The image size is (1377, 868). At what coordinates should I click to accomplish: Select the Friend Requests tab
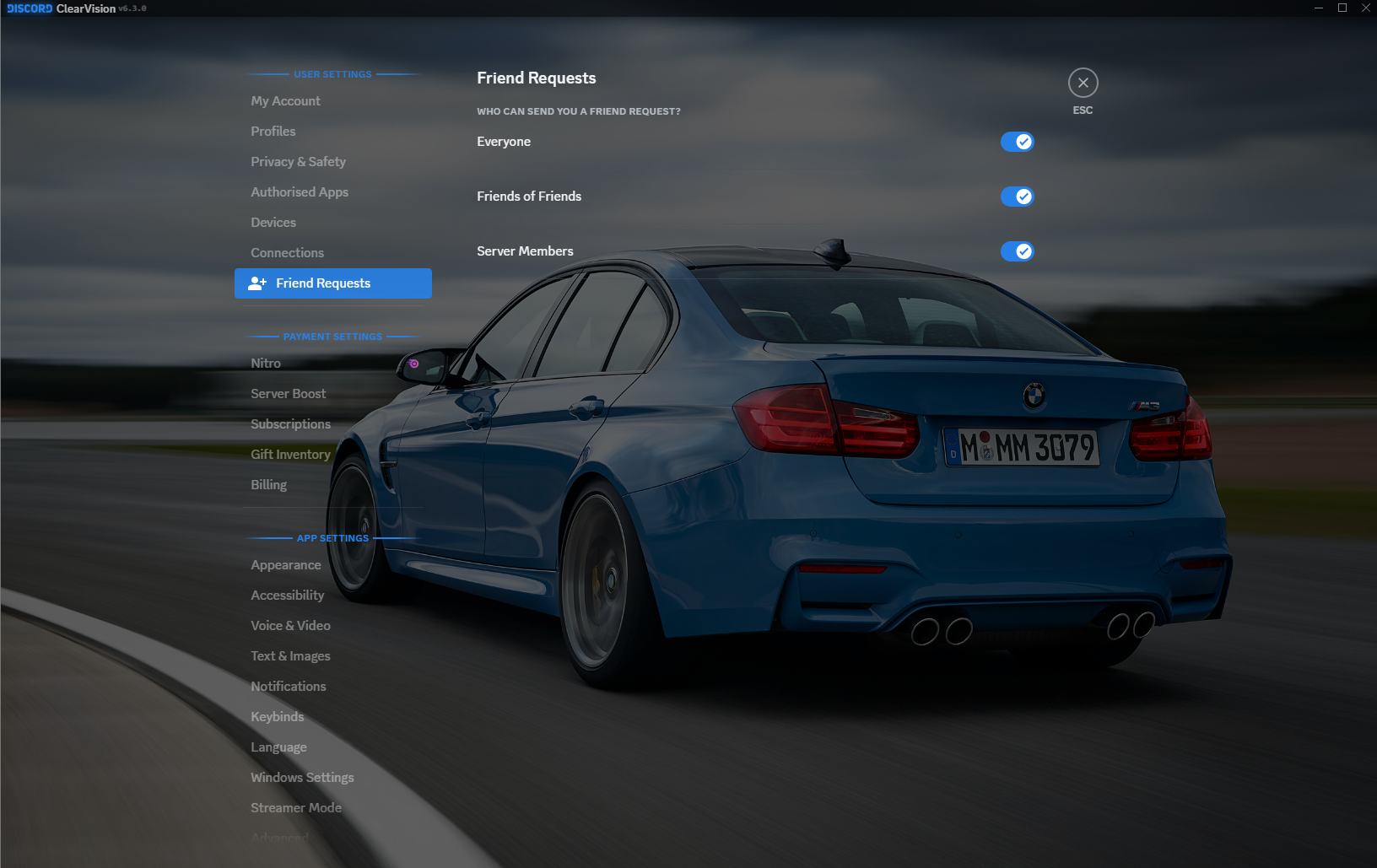(333, 283)
